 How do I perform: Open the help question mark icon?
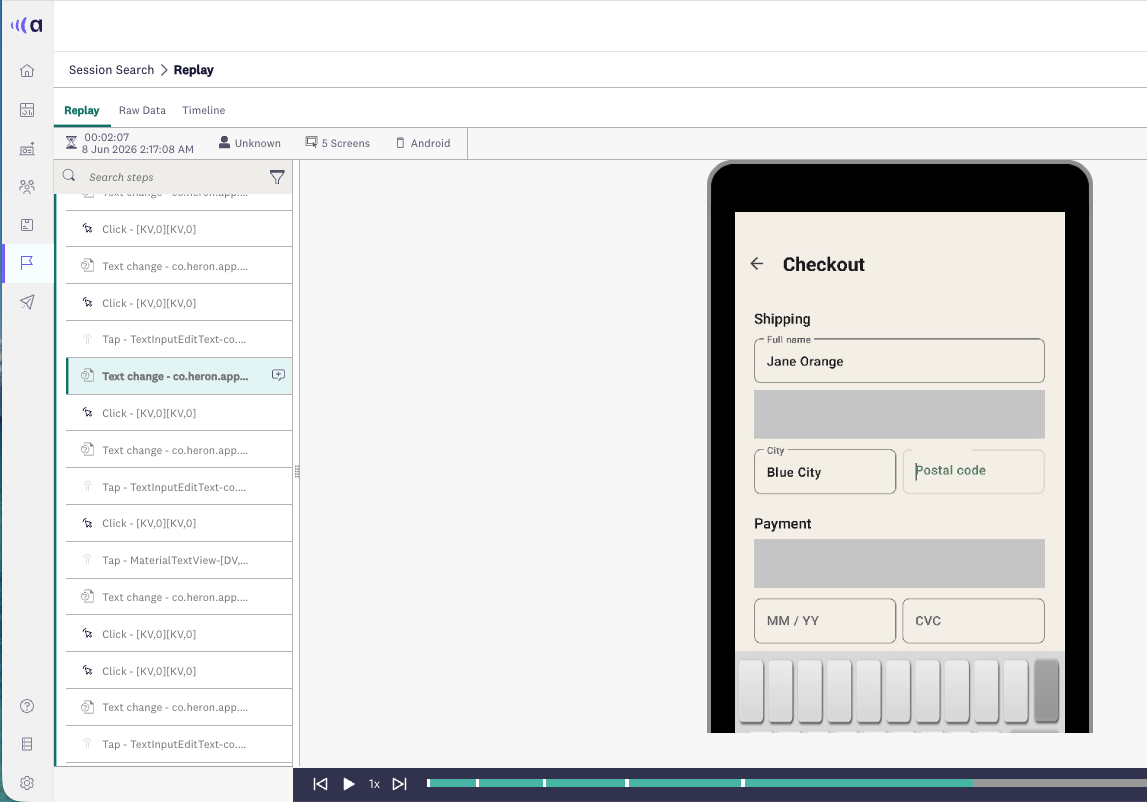(27, 706)
